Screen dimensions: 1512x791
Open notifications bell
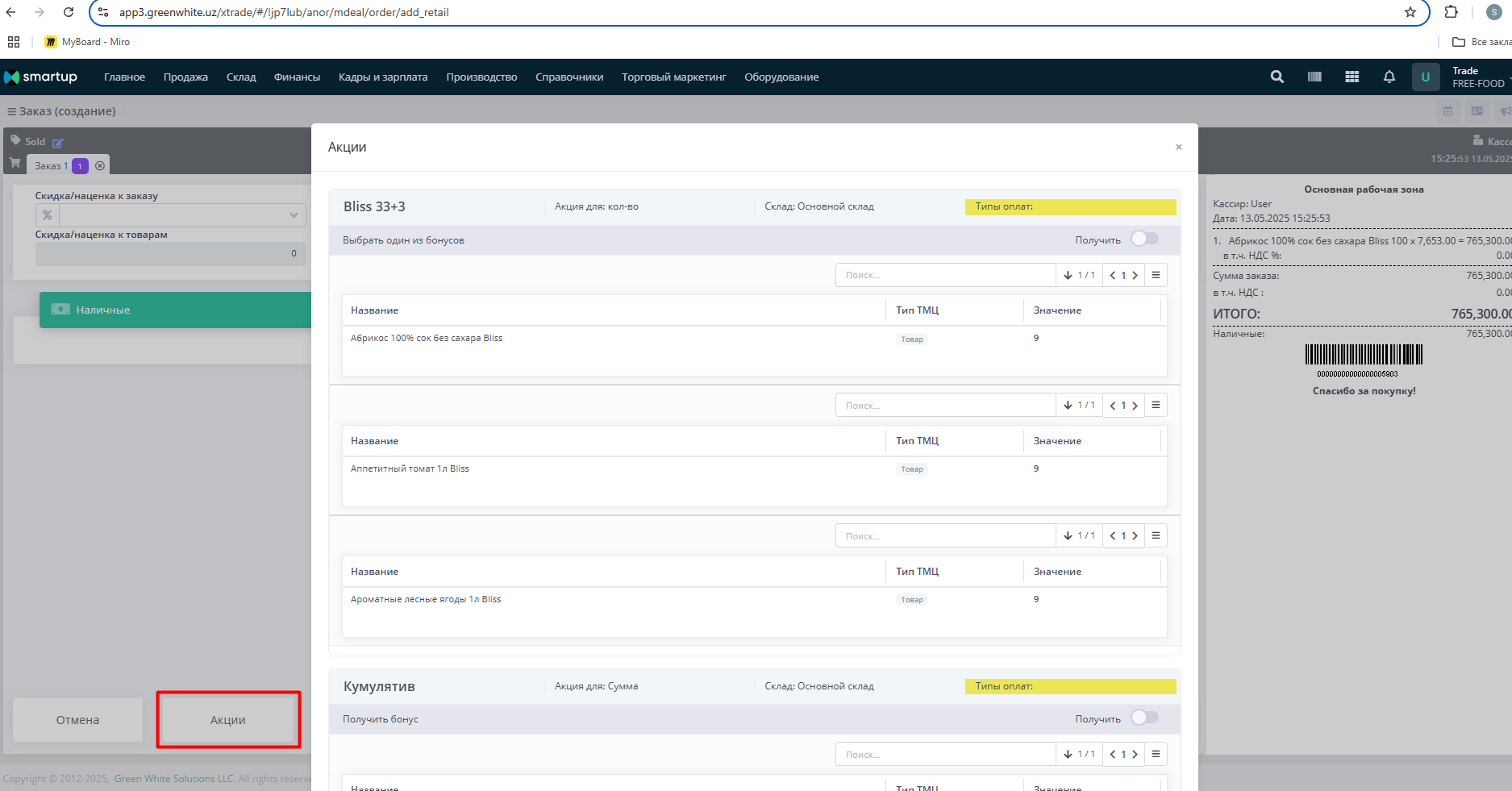pos(1389,77)
